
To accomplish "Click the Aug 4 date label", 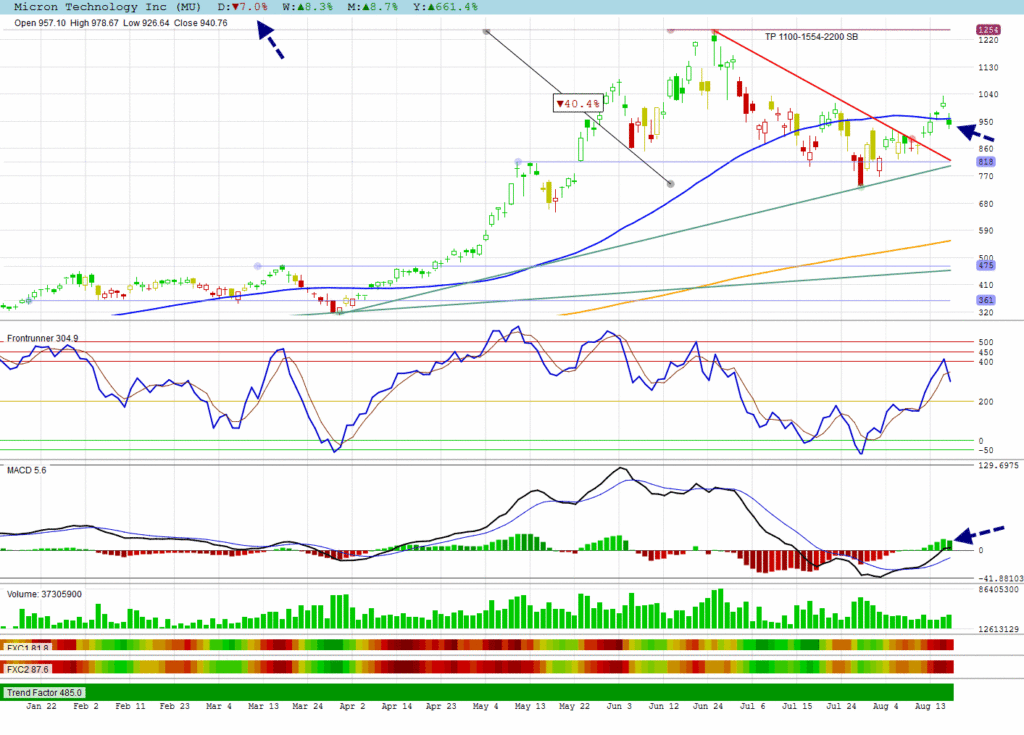I will coord(886,706).
